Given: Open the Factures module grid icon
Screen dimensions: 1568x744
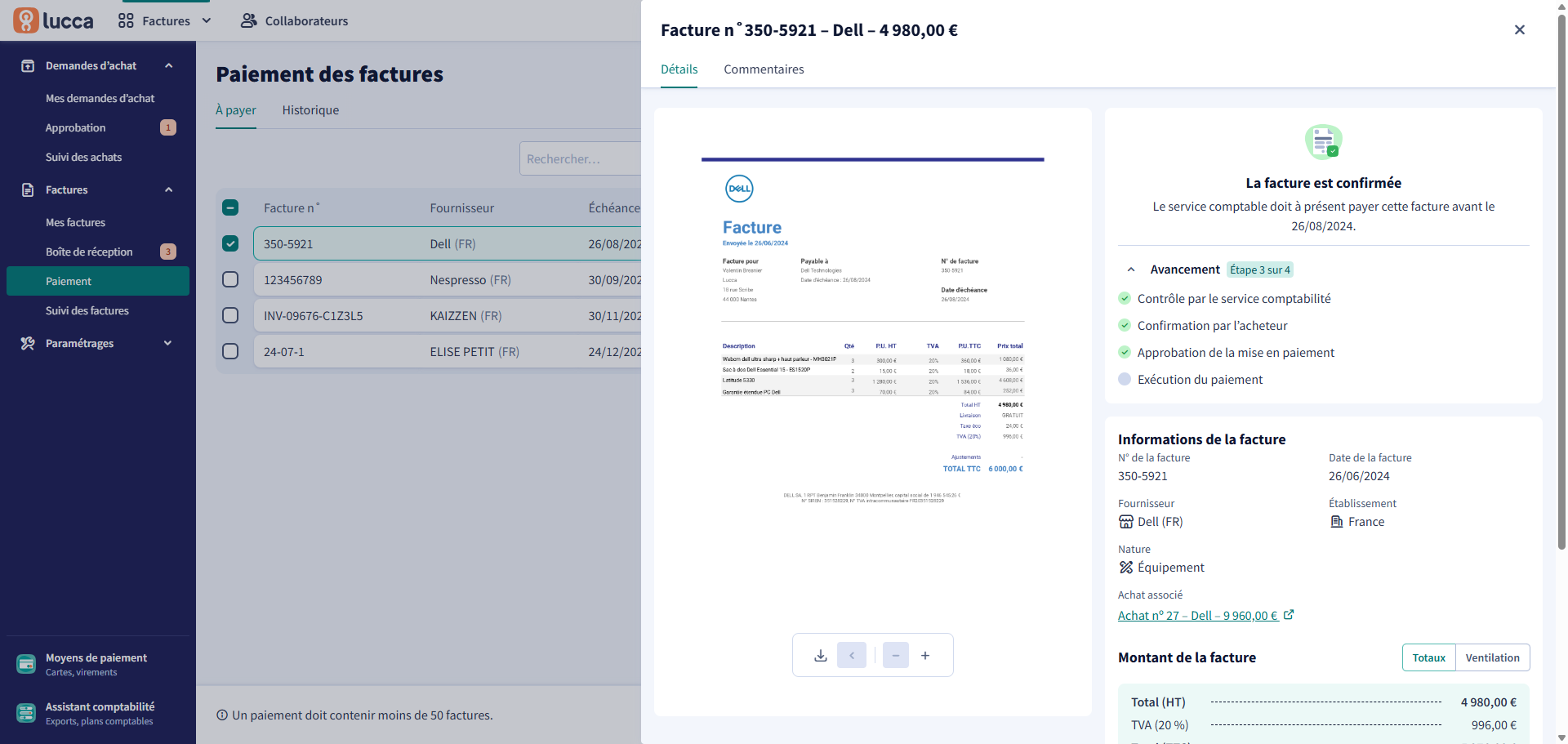Looking at the screenshot, I should coord(126,20).
